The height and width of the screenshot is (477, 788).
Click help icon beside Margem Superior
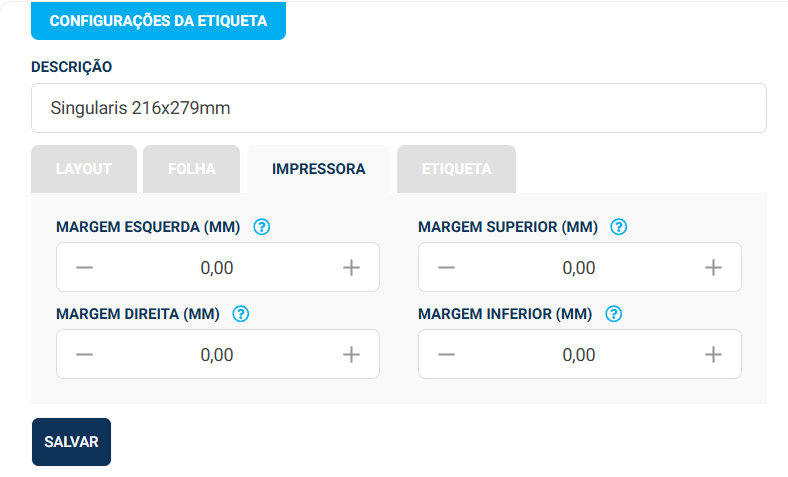pos(619,227)
